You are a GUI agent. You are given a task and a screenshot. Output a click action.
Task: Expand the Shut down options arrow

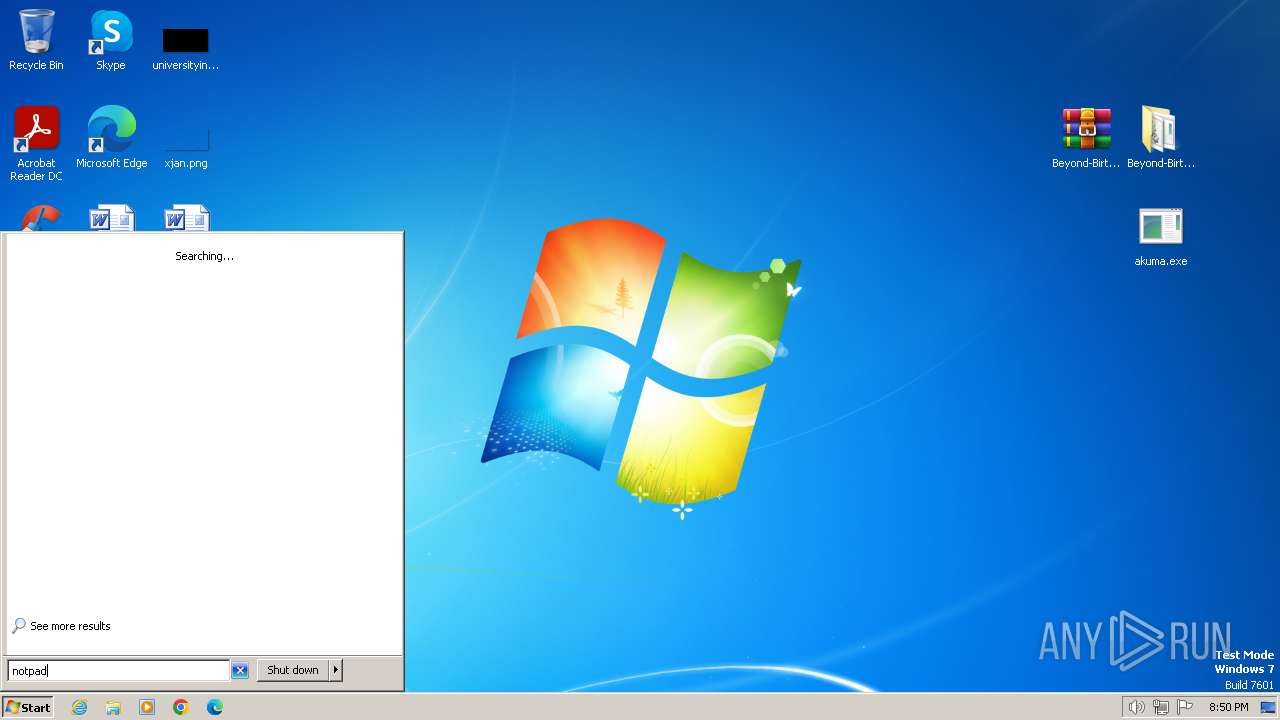(336, 670)
